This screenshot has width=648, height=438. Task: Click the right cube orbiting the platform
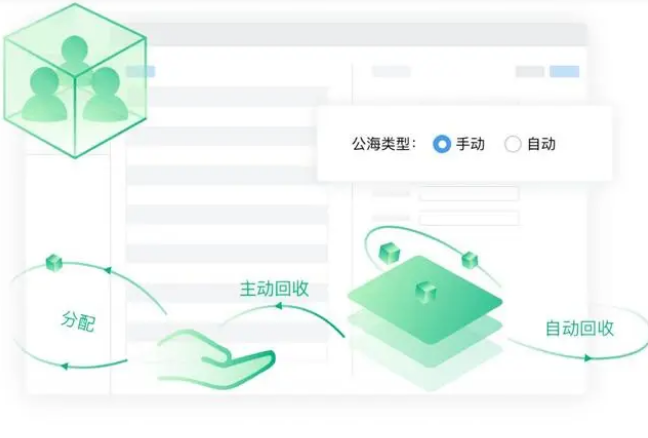pos(469,260)
